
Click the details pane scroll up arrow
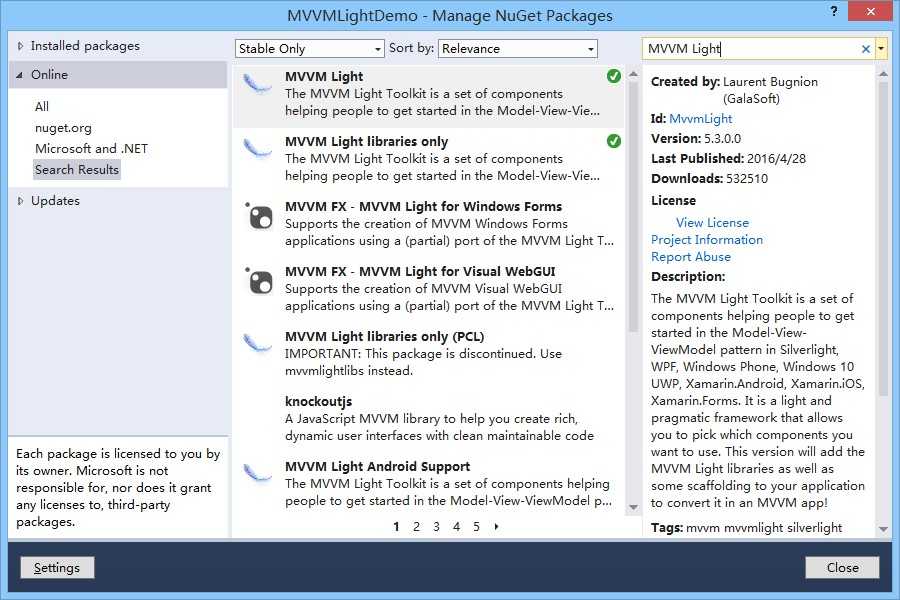(x=883, y=74)
